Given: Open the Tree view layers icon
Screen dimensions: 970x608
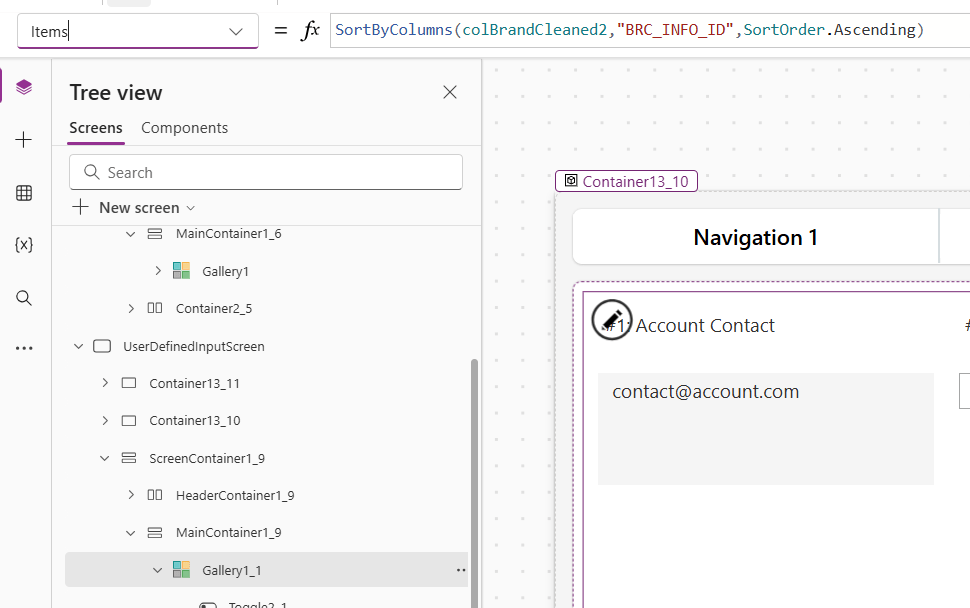Looking at the screenshot, I should (x=24, y=87).
